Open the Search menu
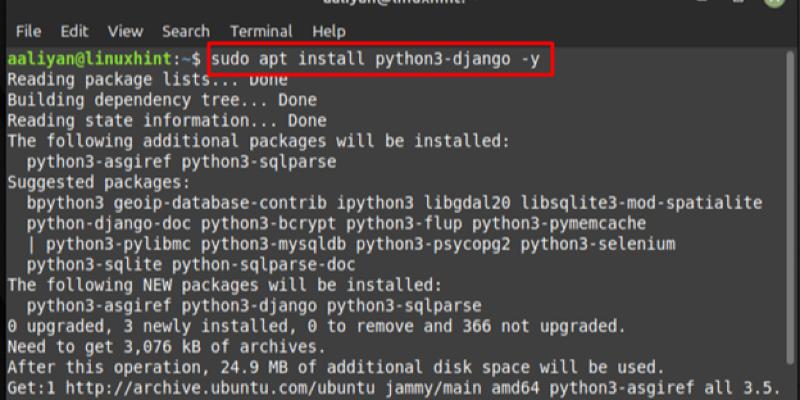Screen dimensions: 800x400 pos(186,31)
